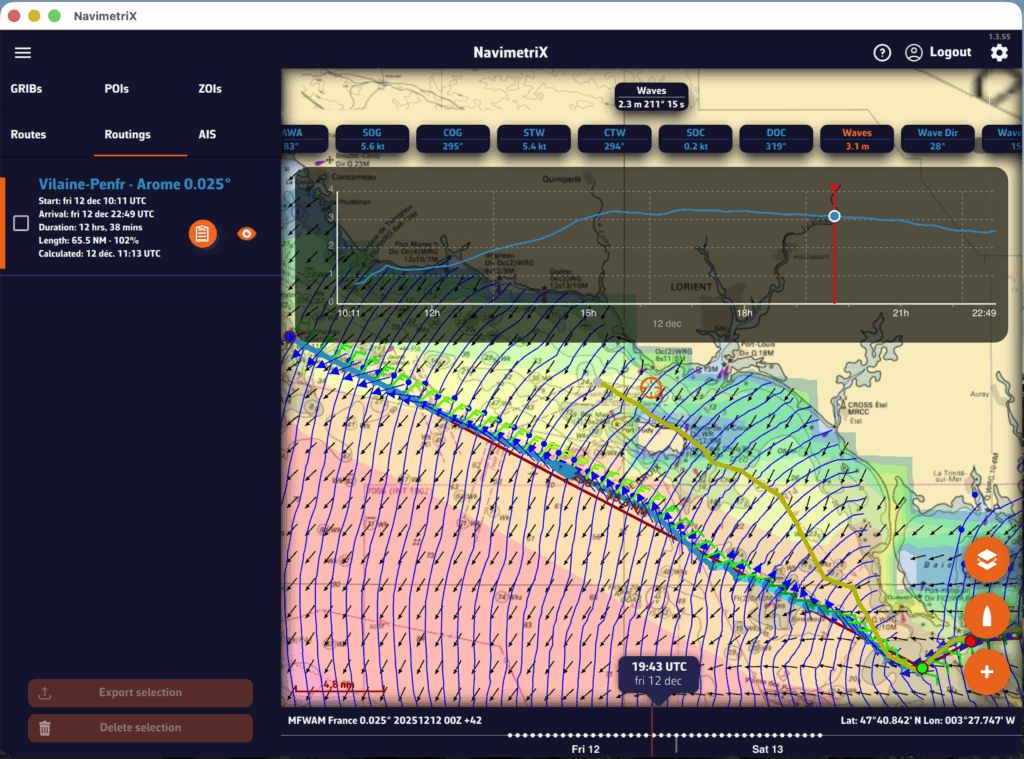
Task: Open settings gear icon
Action: click(x=998, y=53)
